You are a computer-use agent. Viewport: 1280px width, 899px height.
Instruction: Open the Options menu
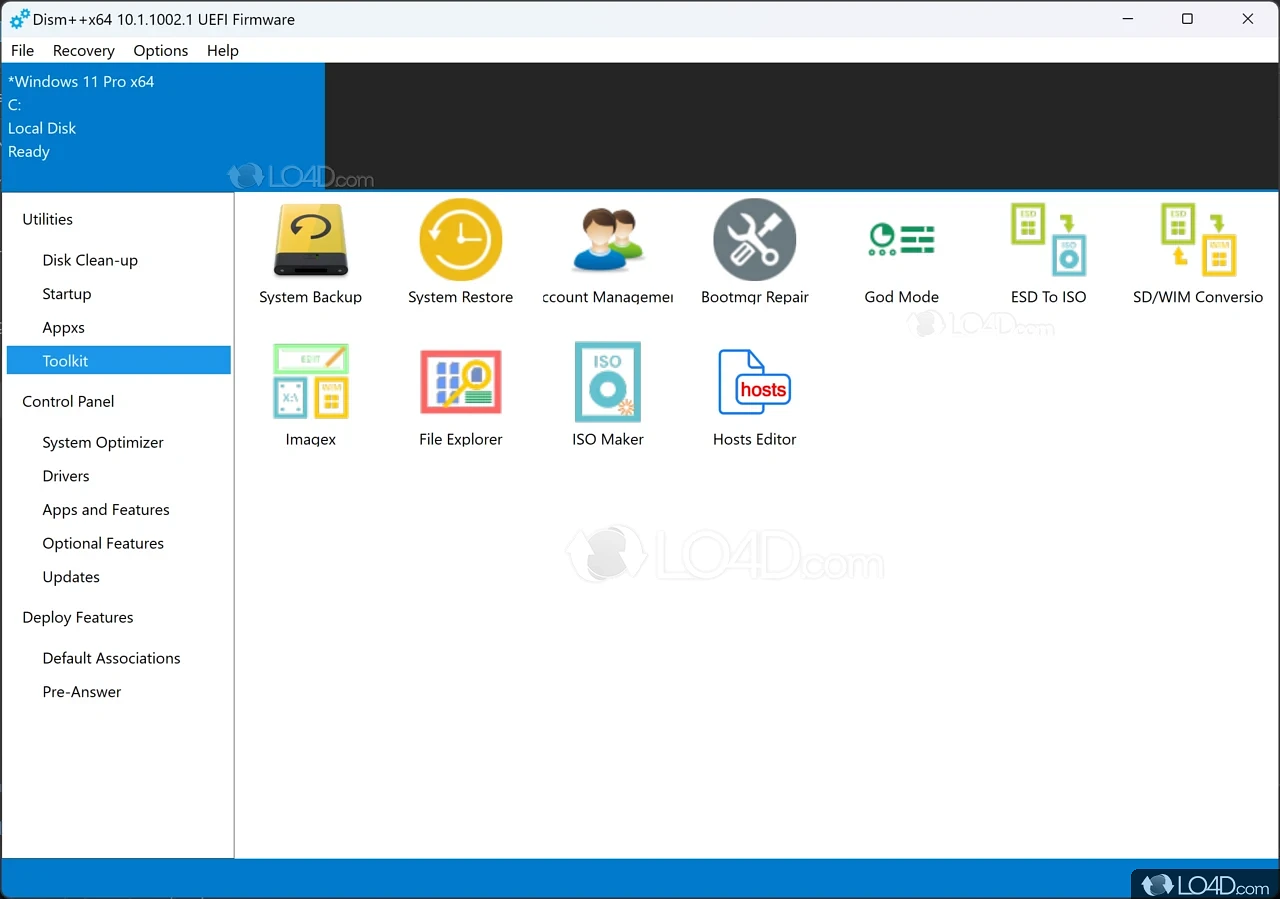(x=160, y=50)
